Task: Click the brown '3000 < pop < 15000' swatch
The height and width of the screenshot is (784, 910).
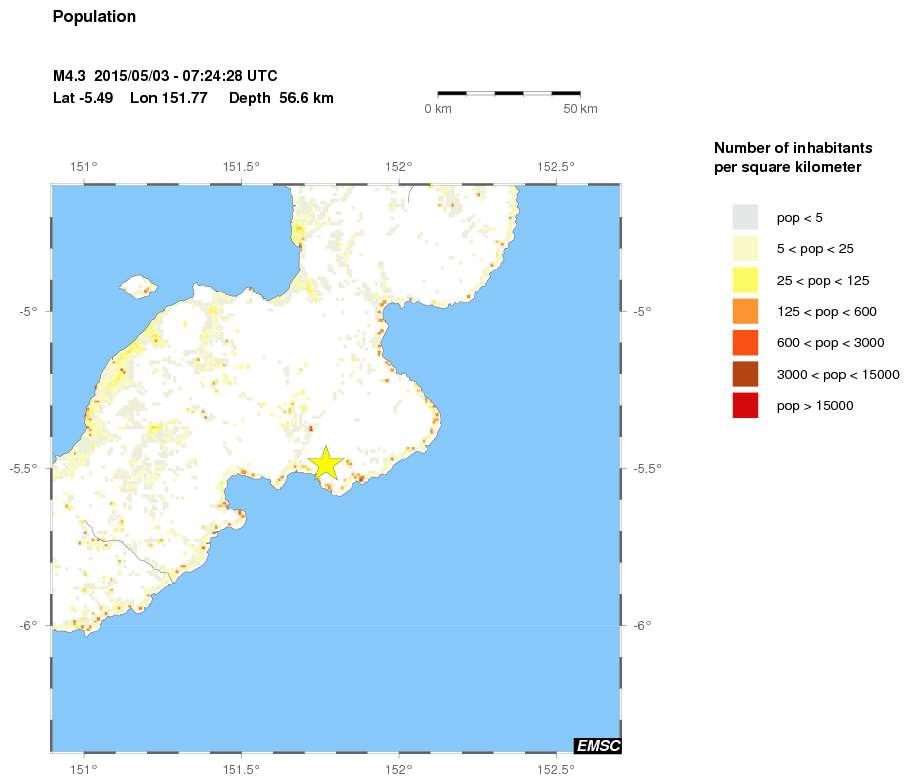Action: click(745, 374)
